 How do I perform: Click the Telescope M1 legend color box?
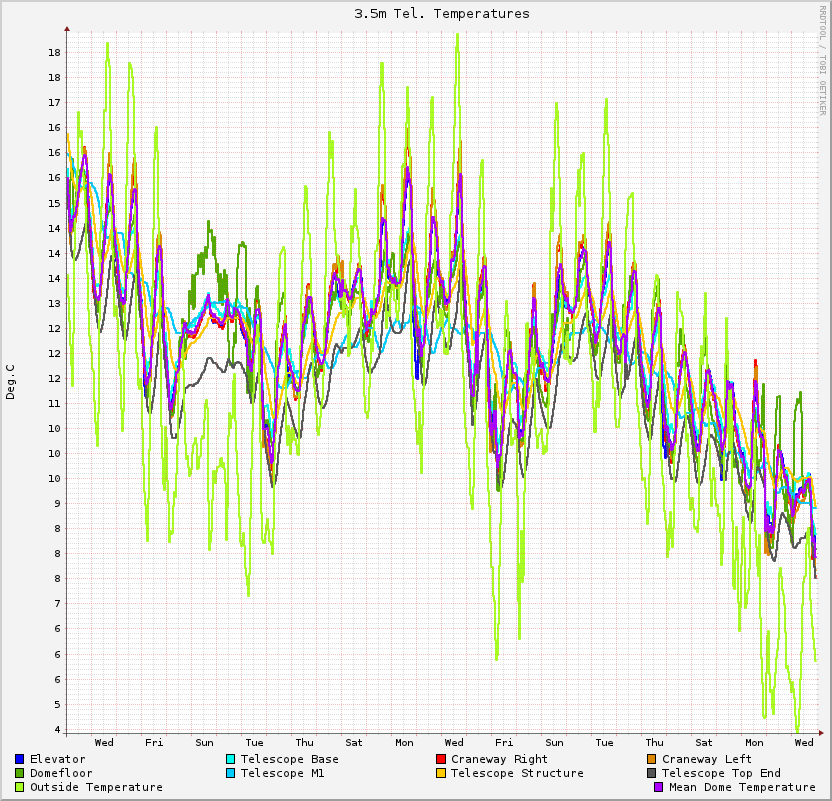coord(231,773)
